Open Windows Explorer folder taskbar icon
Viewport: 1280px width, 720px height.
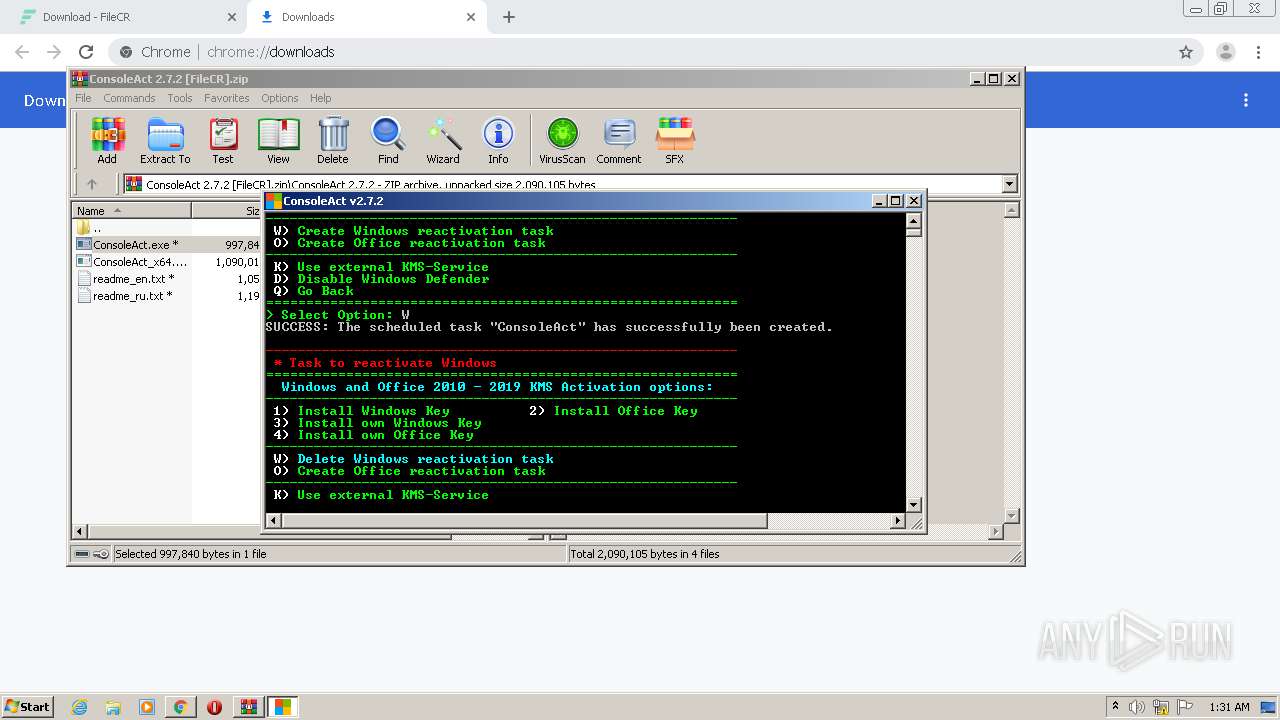[x=113, y=707]
